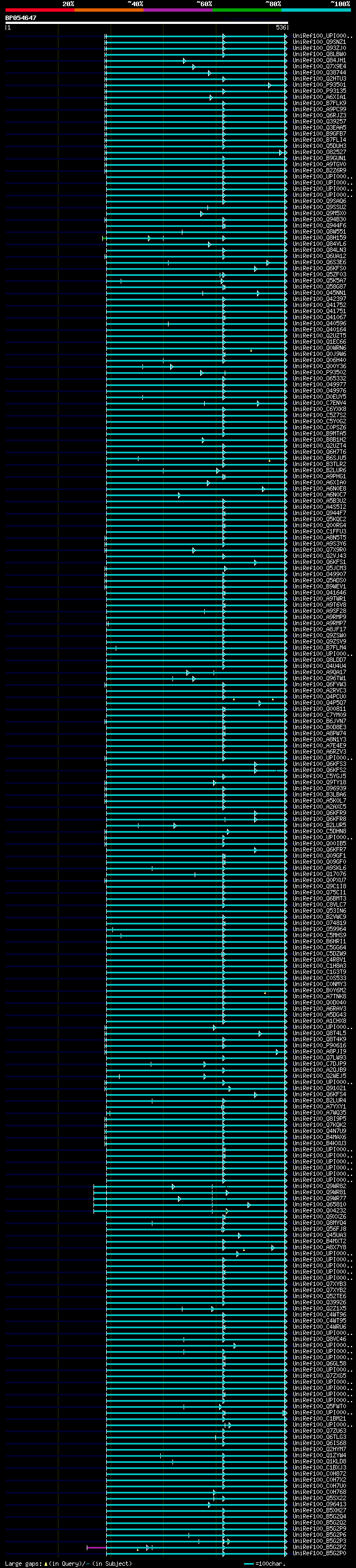Image resolution: width=356 pixels, height=1568 pixels.
Task: Select the UniRef100_O82527 label
Action: point(319,152)
